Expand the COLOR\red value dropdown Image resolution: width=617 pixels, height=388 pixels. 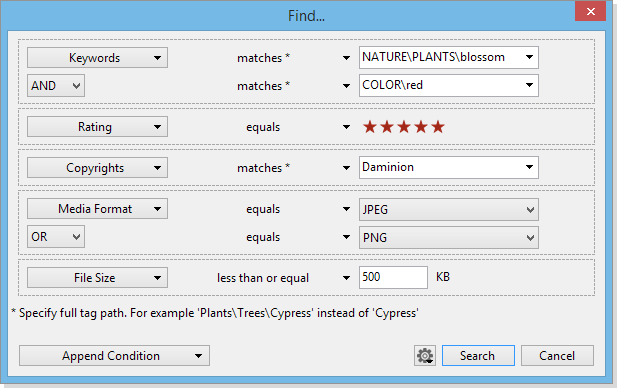pyautogui.click(x=529, y=85)
